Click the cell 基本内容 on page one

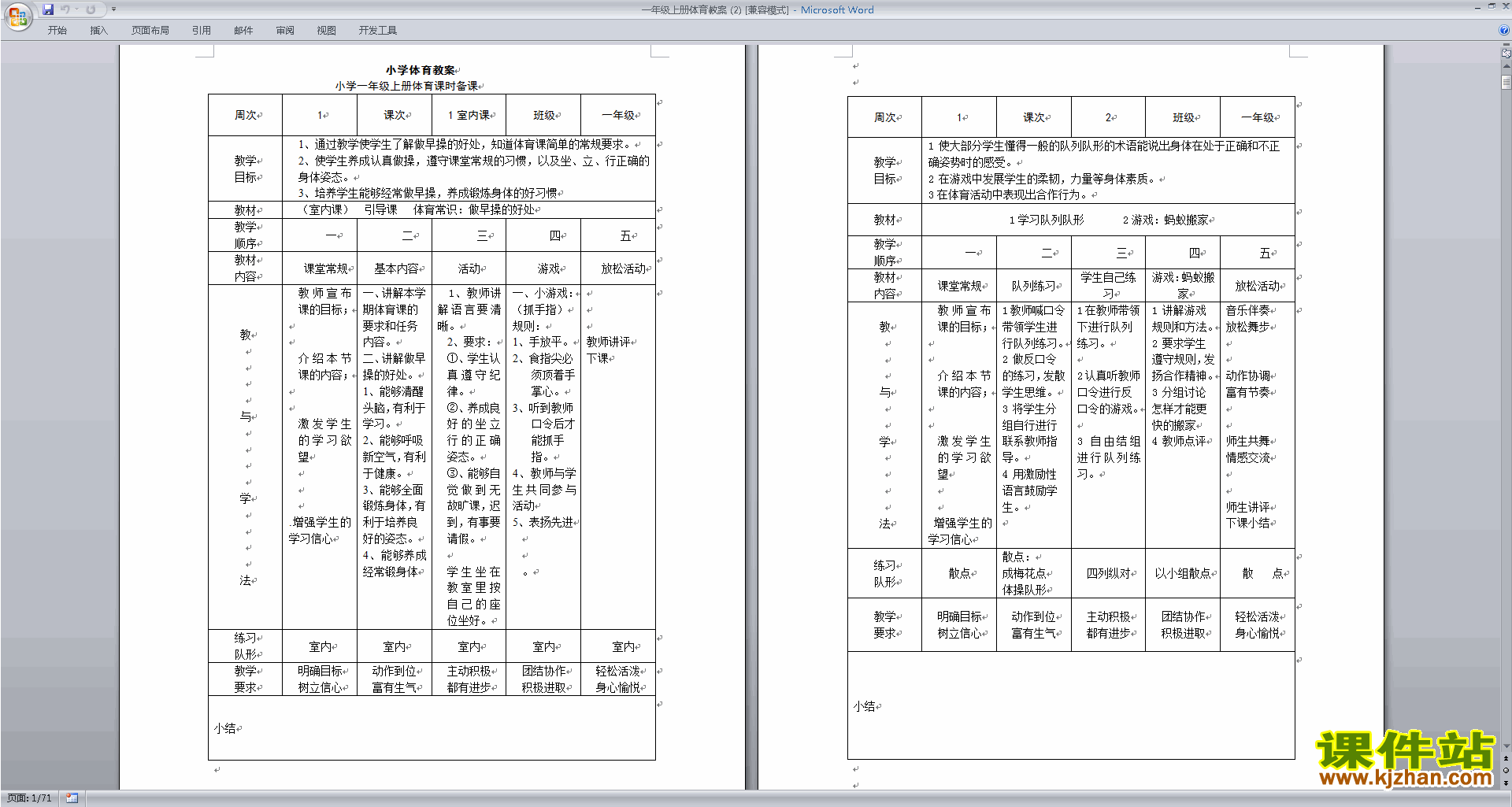[396, 268]
